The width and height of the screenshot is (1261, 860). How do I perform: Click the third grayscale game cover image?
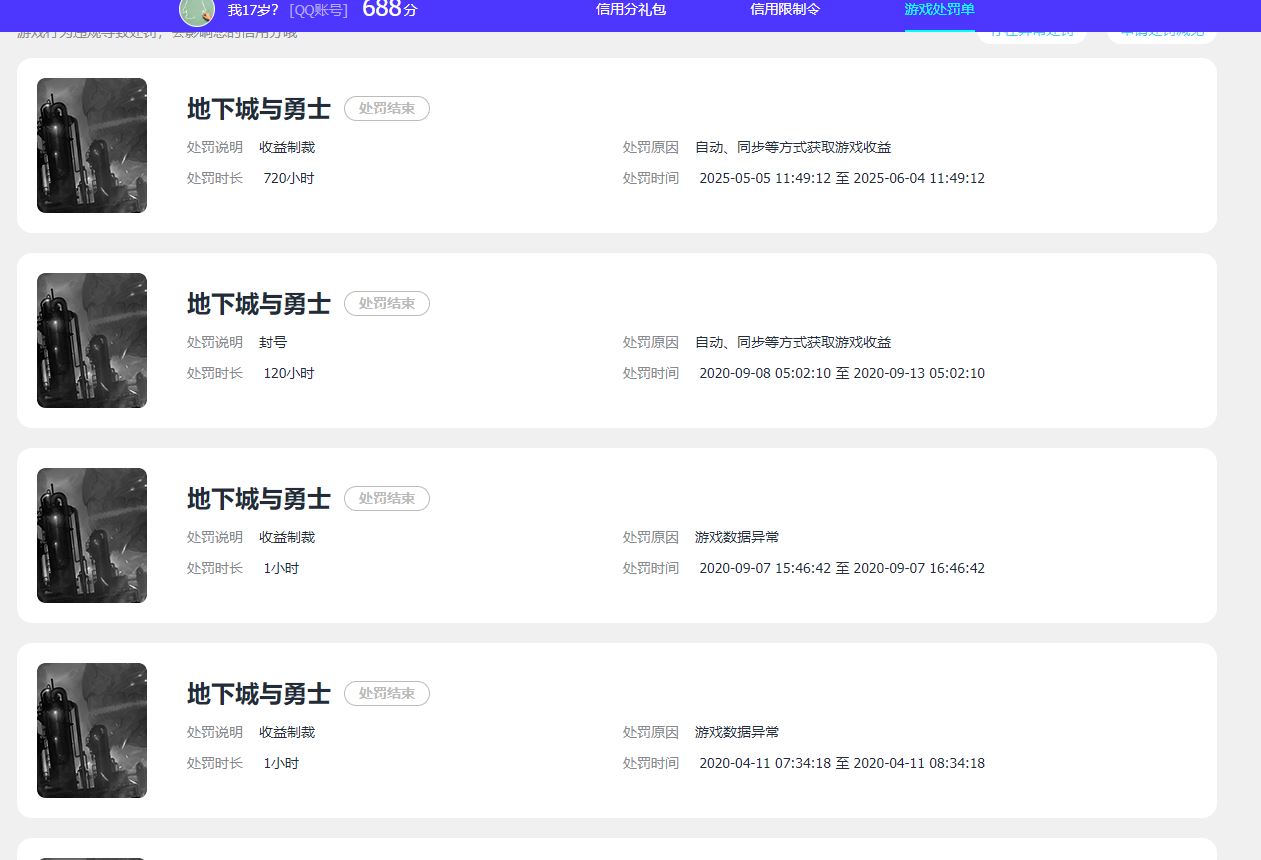91,535
